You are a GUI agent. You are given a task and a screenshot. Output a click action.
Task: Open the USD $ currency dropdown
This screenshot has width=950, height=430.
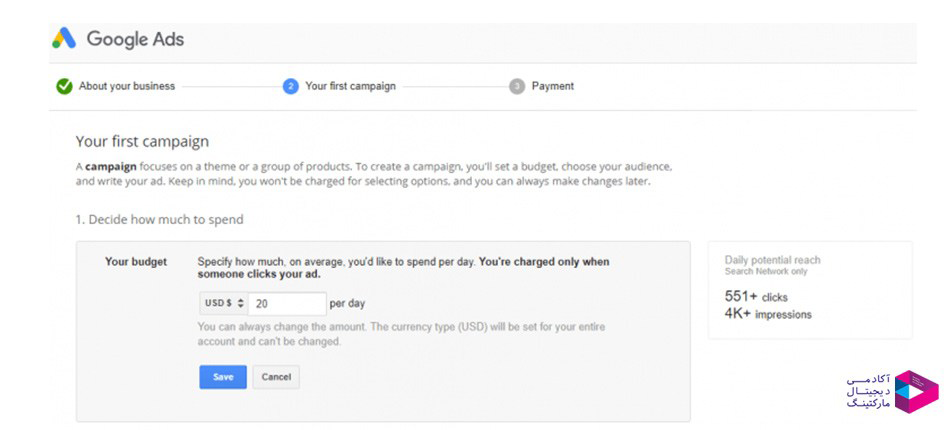point(224,303)
